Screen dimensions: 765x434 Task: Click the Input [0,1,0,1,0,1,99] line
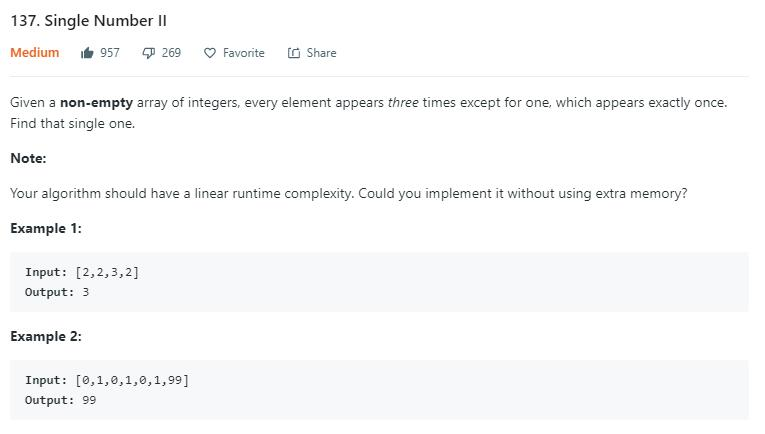pyautogui.click(x=107, y=380)
